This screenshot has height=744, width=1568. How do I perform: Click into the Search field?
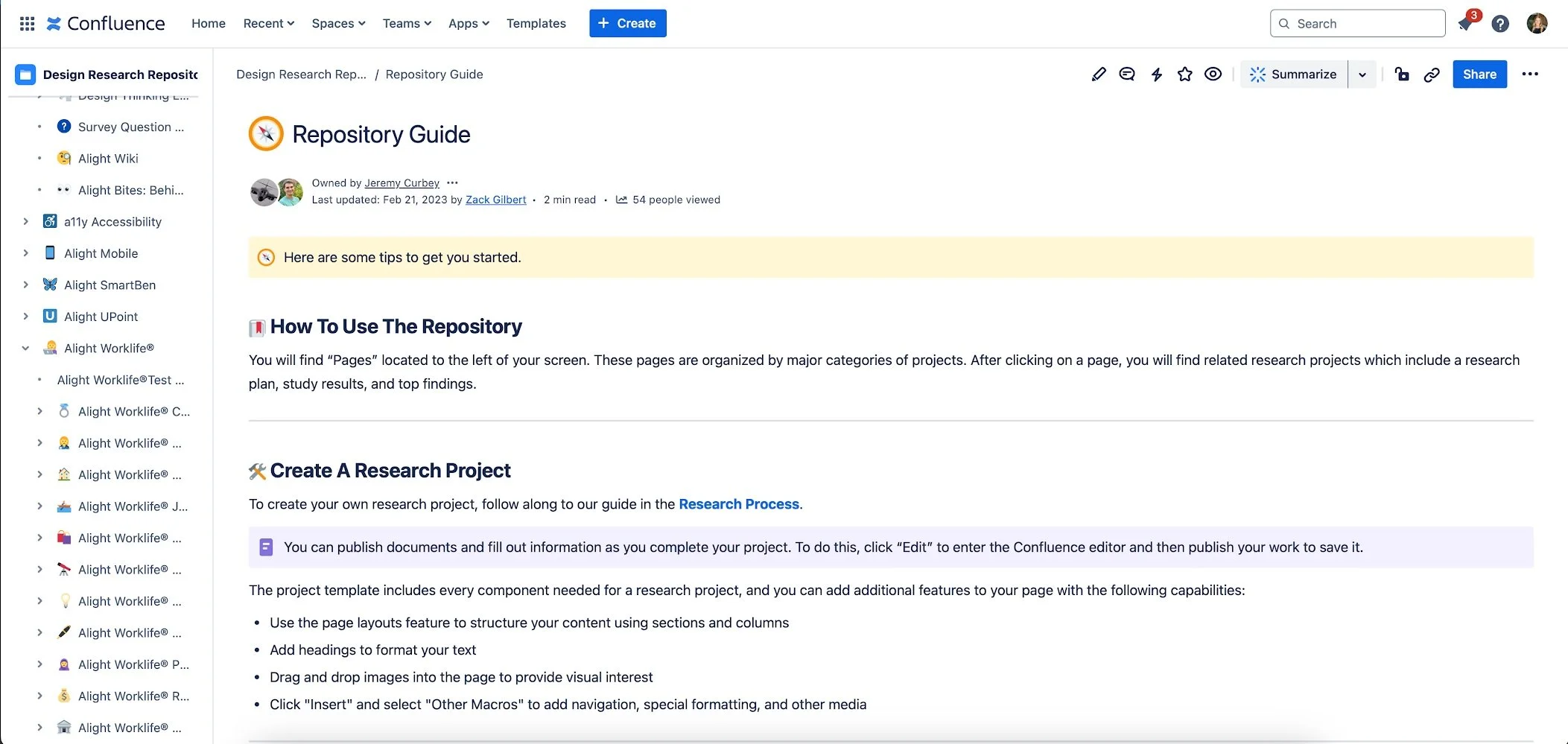pos(1357,24)
